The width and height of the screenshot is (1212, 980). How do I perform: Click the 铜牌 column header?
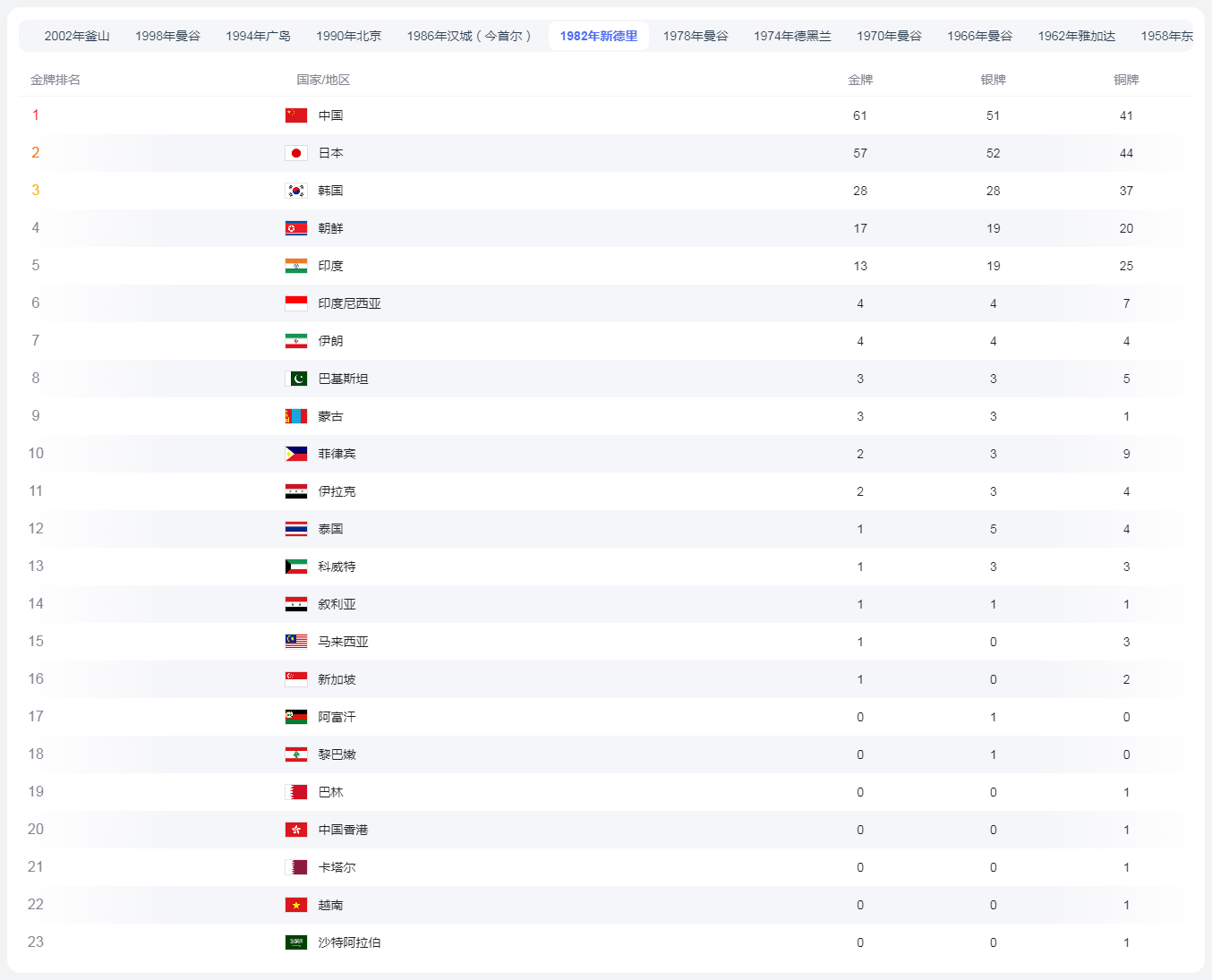pos(1126,80)
